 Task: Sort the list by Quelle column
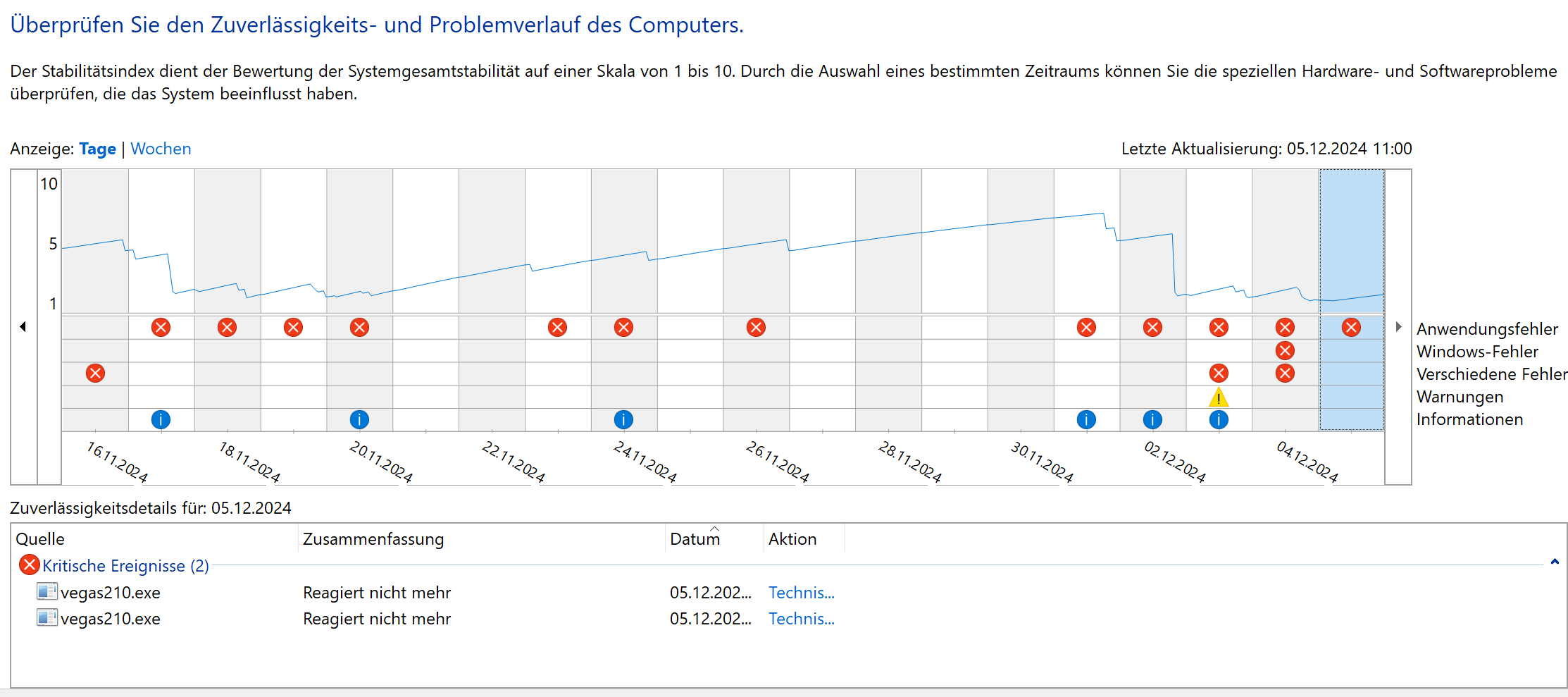click(x=156, y=538)
